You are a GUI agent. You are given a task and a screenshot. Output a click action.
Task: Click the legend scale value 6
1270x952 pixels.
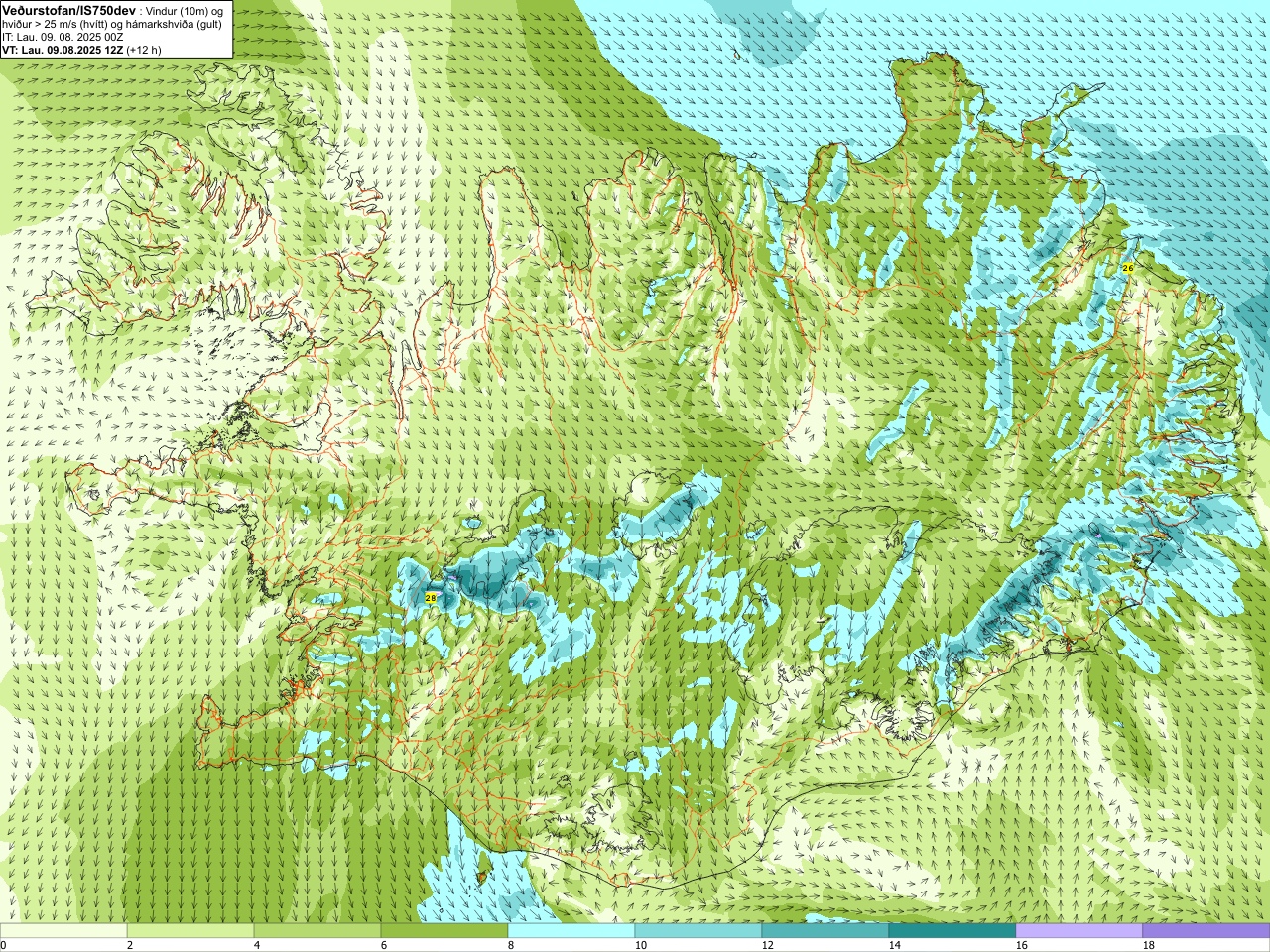[384, 946]
